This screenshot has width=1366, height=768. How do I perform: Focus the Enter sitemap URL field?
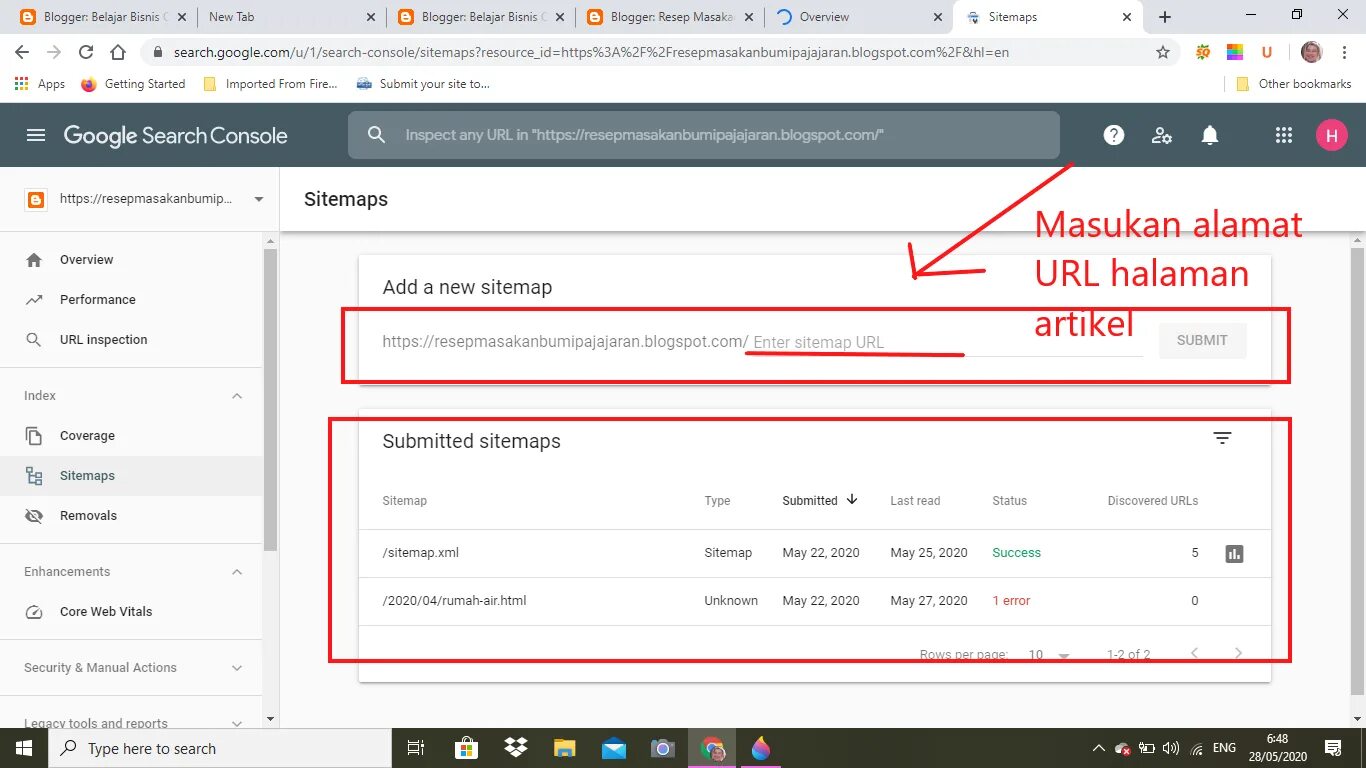(947, 342)
